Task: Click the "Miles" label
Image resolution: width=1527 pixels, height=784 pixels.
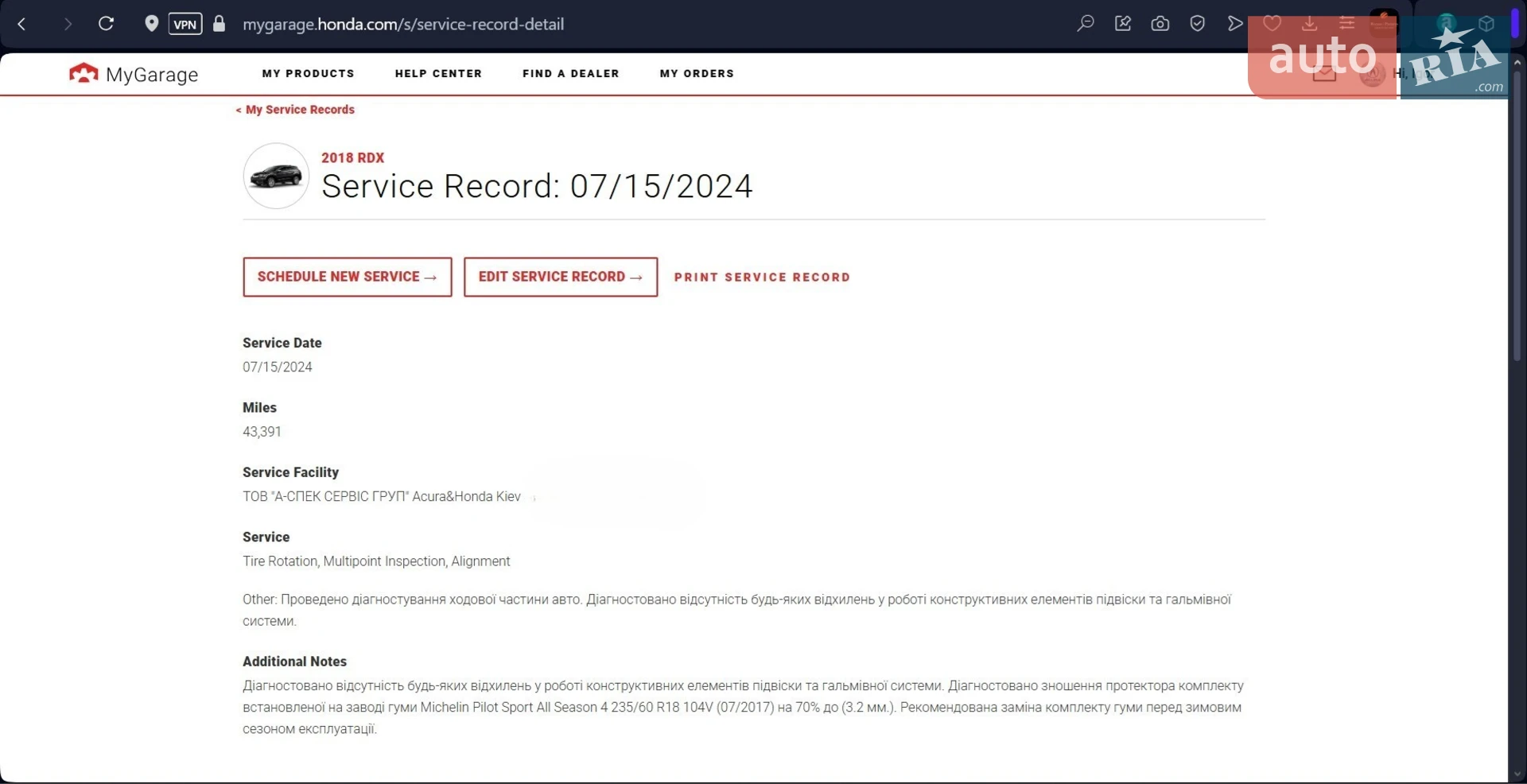Action: click(x=260, y=408)
